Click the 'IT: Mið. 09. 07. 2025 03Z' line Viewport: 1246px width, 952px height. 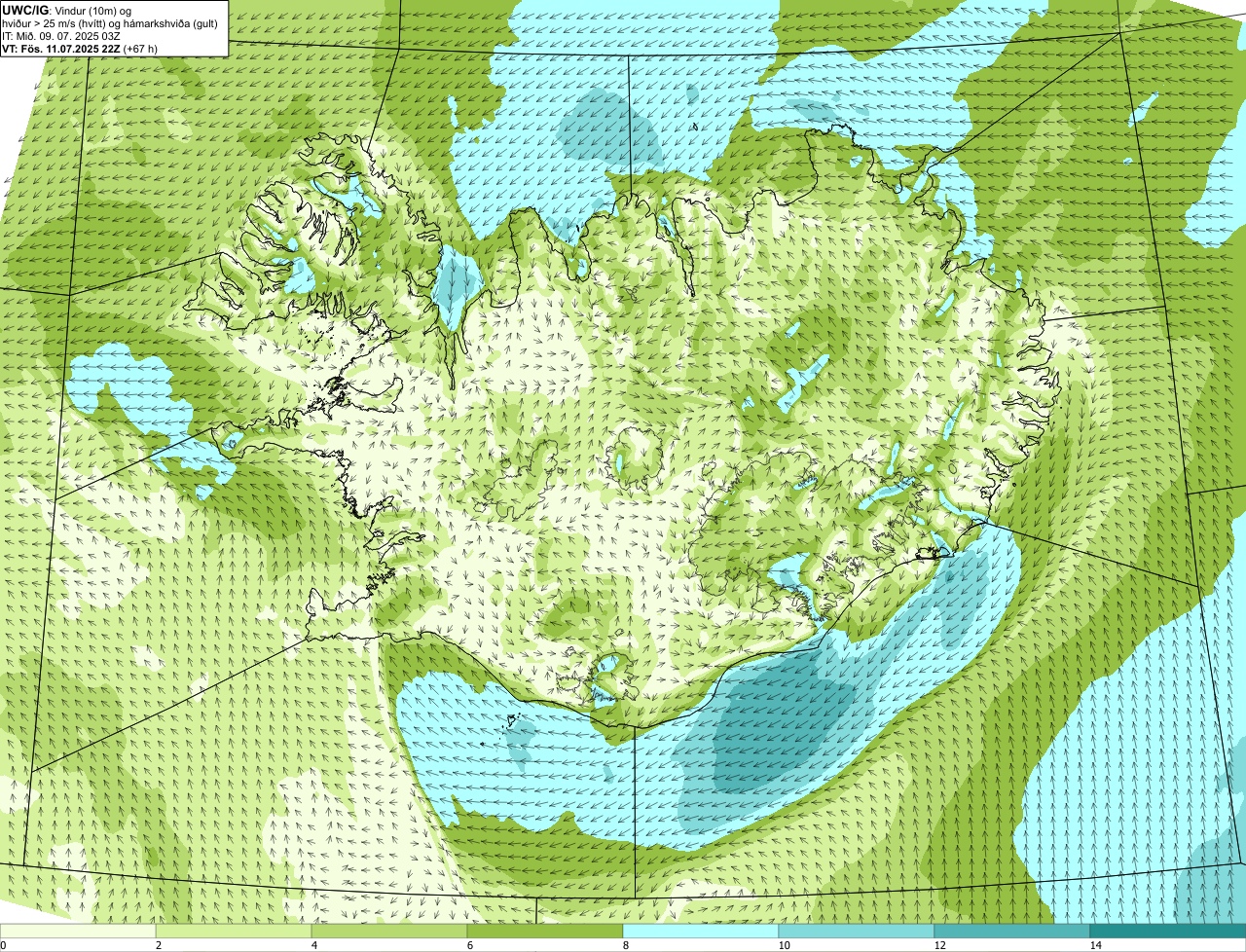[x=62, y=35]
